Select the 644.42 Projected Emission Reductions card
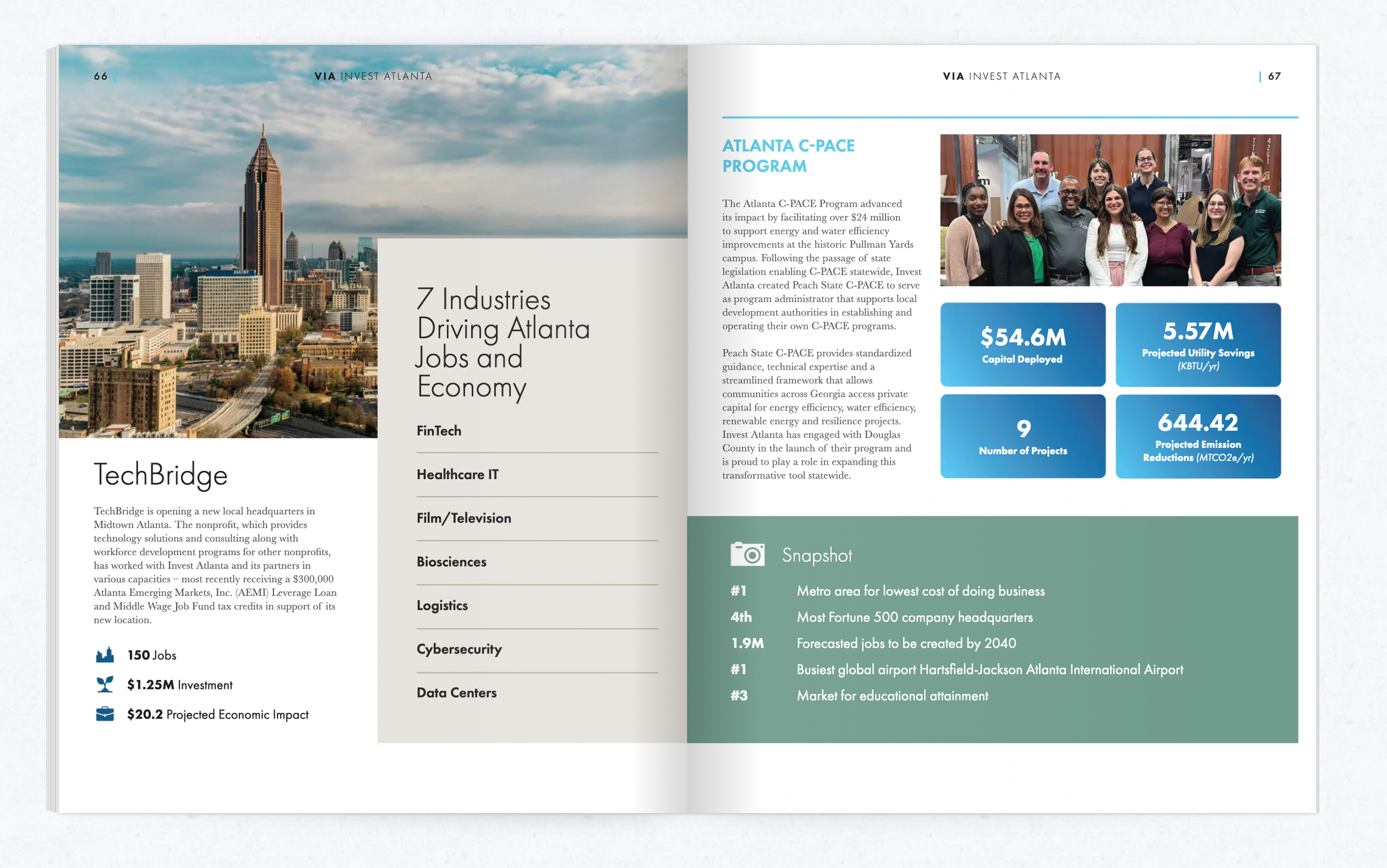This screenshot has height=868, width=1387. tap(1198, 436)
